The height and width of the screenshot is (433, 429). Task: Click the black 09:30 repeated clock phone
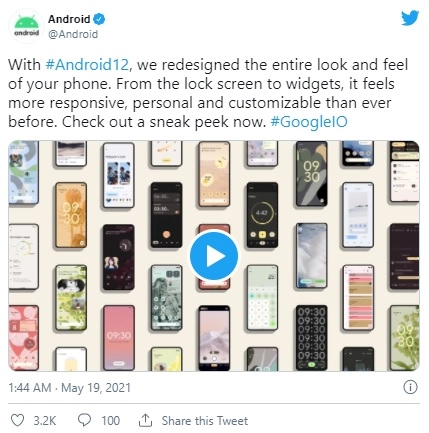[x=311, y=337]
